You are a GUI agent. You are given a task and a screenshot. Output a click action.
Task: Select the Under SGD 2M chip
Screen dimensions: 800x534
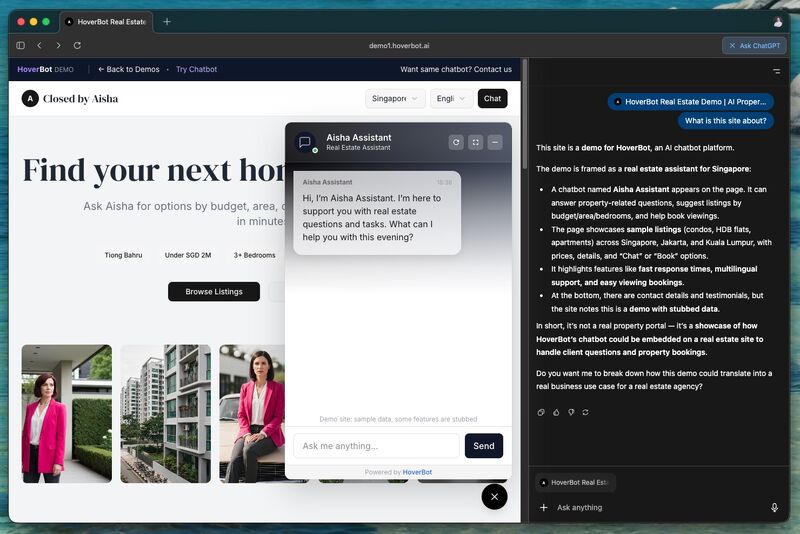point(188,255)
